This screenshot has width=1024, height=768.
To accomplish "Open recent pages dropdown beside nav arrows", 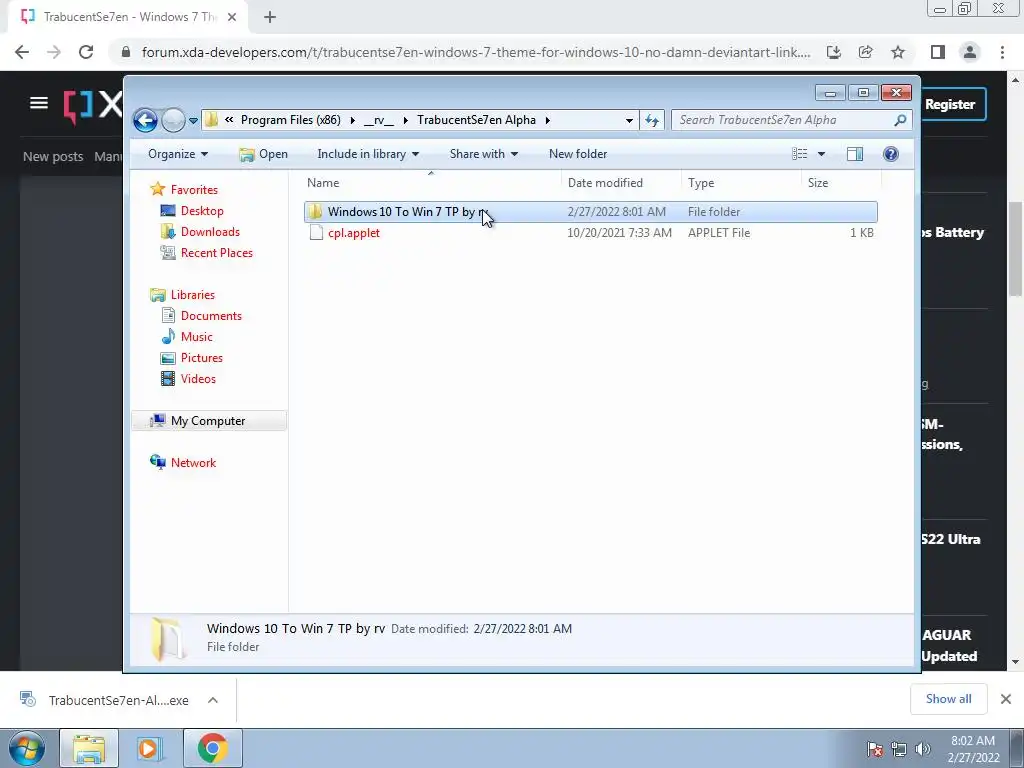I will [x=193, y=121].
